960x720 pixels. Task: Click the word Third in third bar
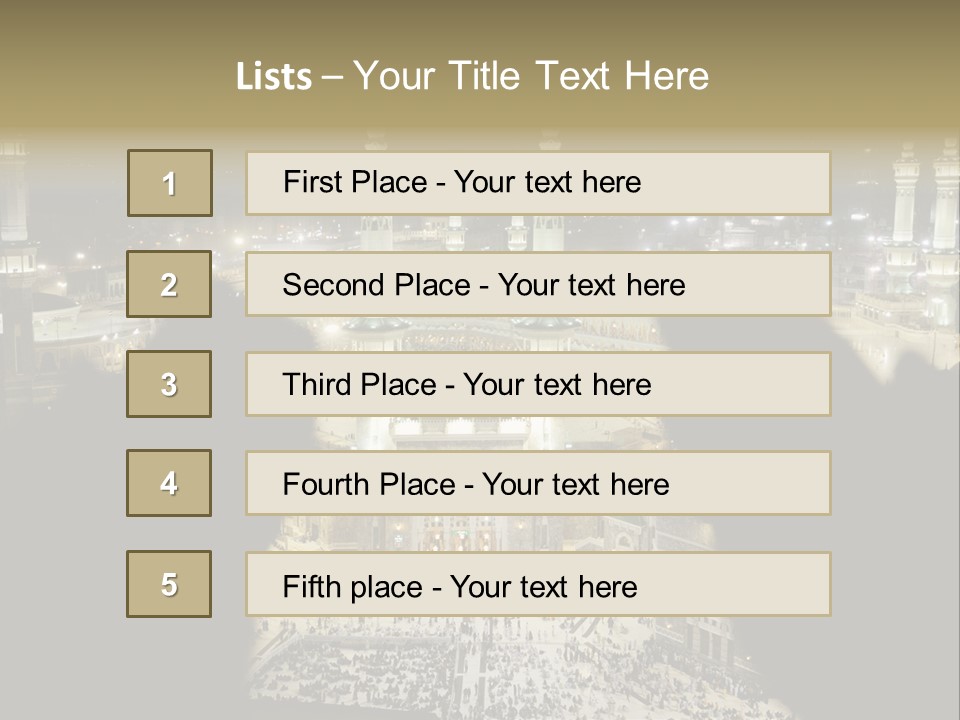(316, 384)
